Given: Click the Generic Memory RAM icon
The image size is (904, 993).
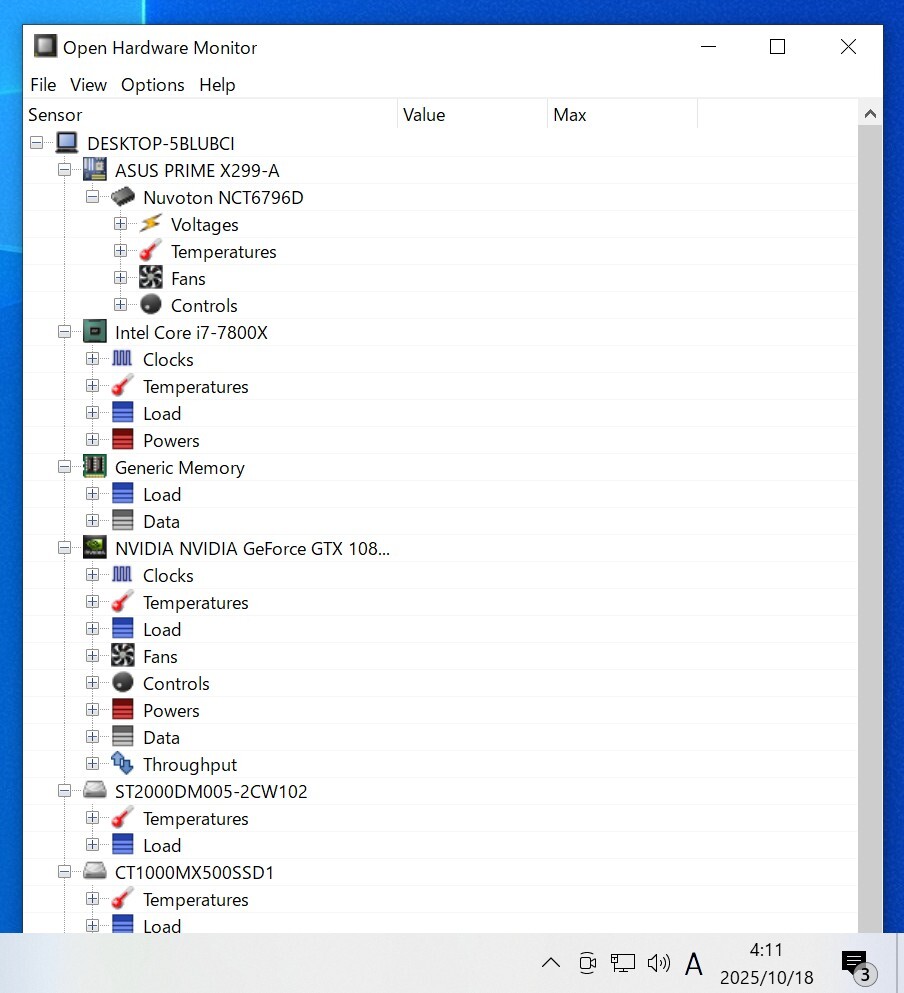Looking at the screenshot, I should click(x=94, y=467).
